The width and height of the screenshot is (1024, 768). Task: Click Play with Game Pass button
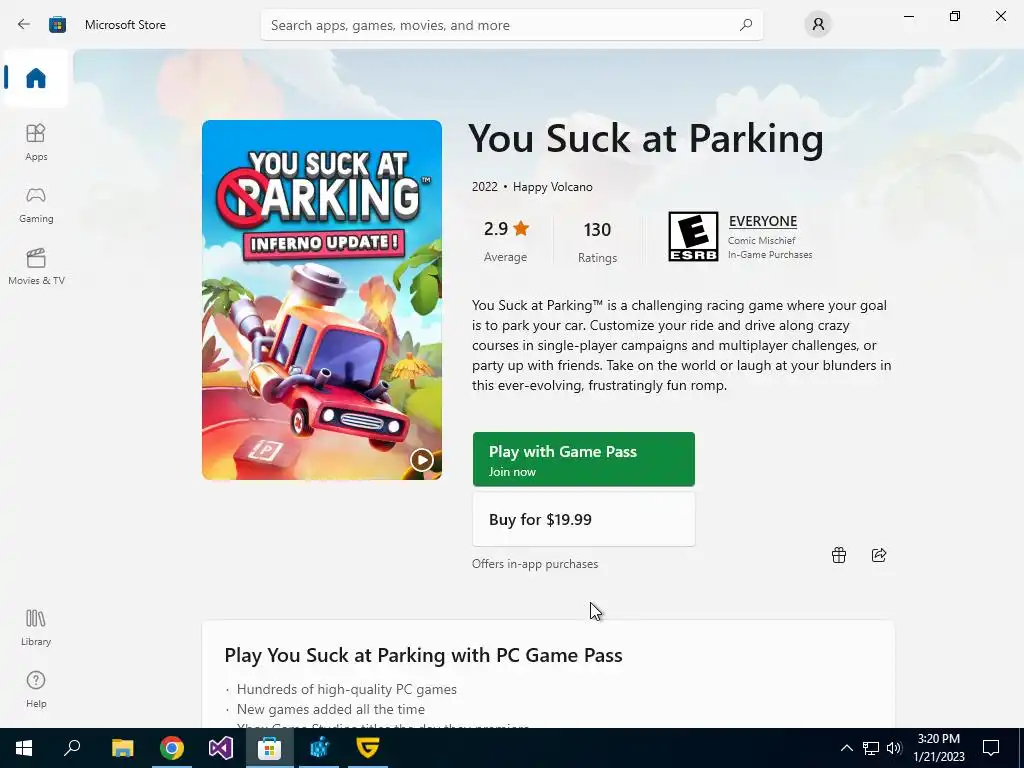[584, 459]
